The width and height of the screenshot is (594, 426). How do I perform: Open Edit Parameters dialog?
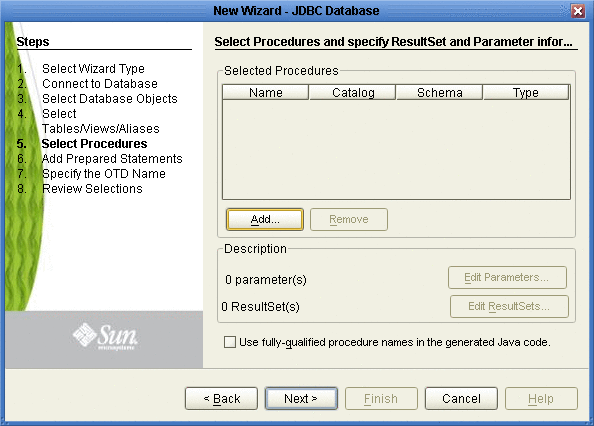pos(507,278)
